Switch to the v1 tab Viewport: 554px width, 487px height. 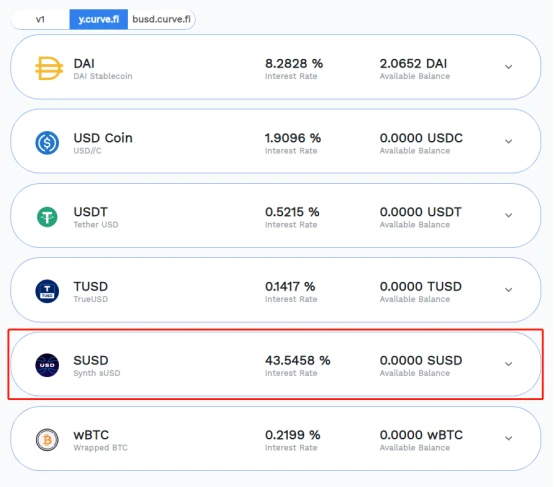pos(40,19)
